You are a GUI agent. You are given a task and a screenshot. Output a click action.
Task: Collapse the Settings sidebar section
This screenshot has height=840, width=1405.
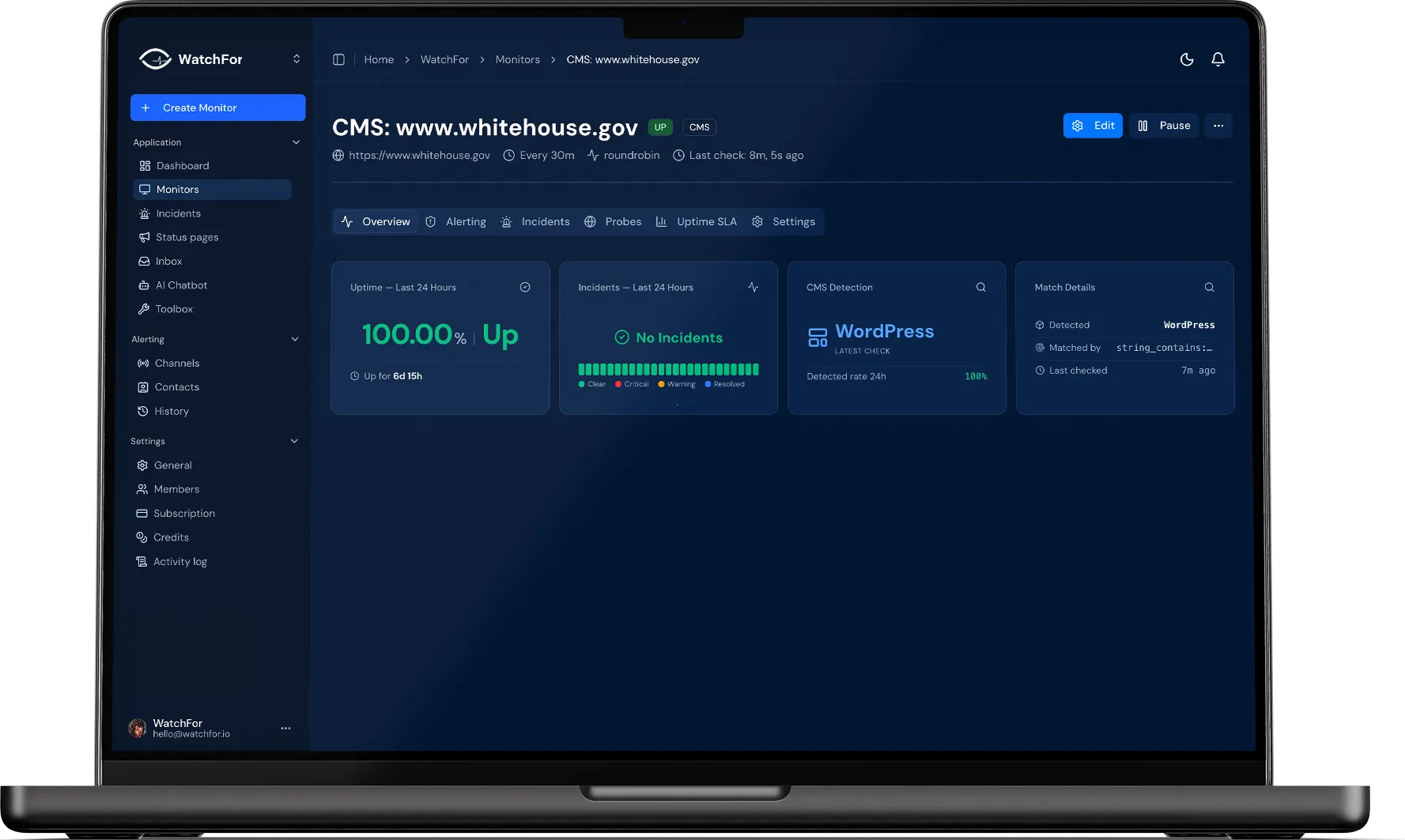click(x=294, y=441)
